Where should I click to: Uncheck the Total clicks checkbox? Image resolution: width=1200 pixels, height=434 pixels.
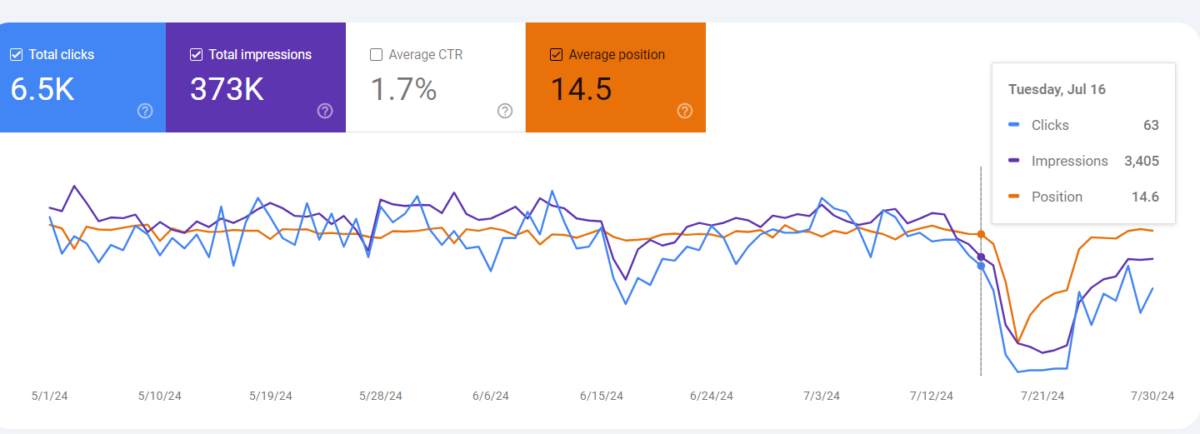(x=16, y=55)
